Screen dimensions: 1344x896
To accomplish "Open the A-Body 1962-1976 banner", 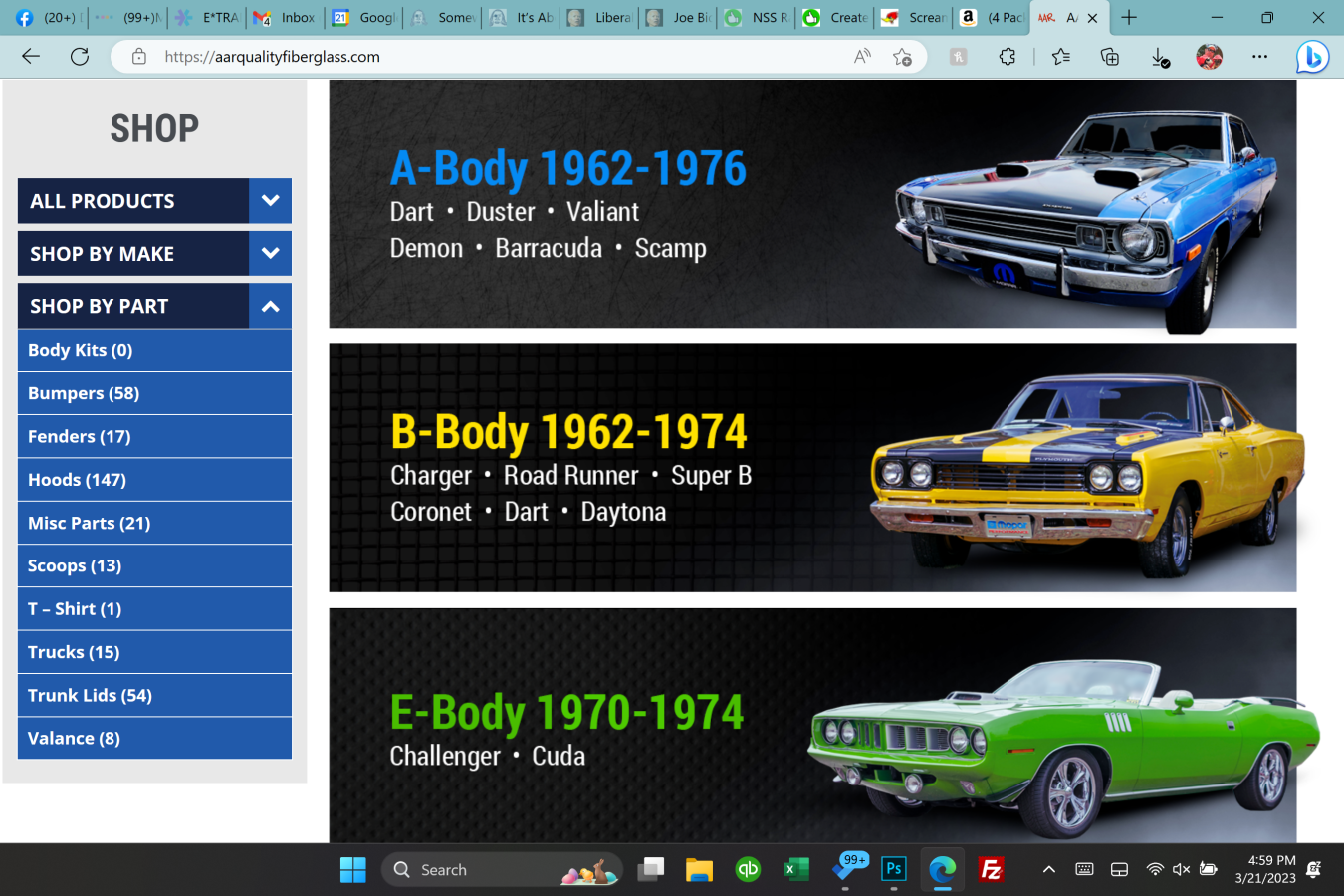I will (812, 204).
